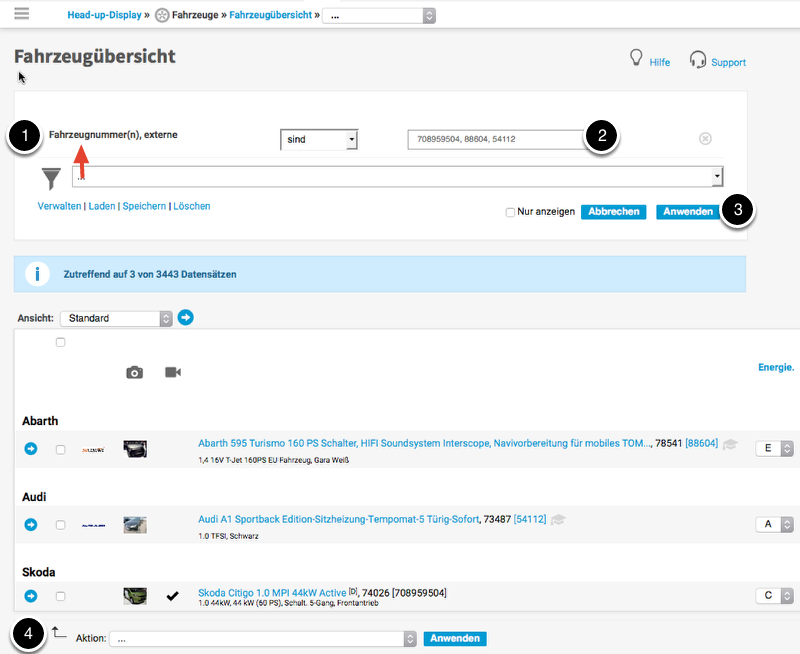This screenshot has width=800, height=654.
Task: Click the video camera column icon
Action: click(173, 372)
